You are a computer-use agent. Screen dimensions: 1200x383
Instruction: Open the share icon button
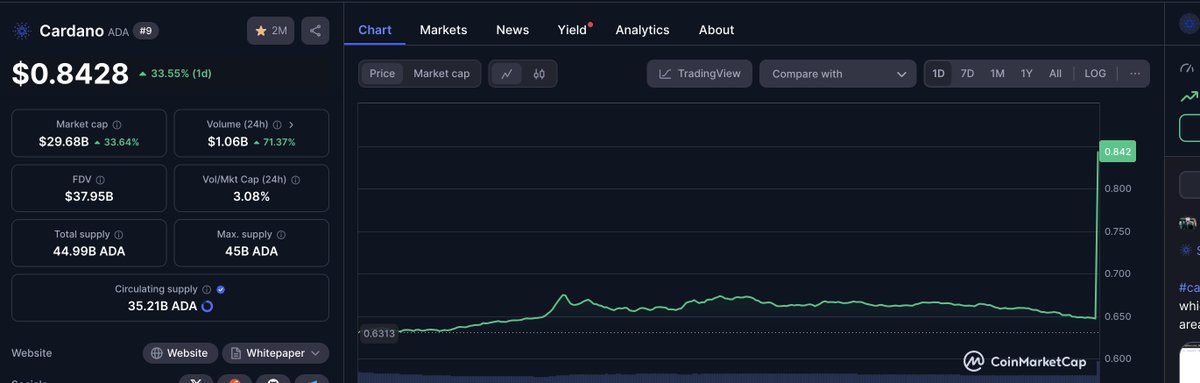pos(315,31)
